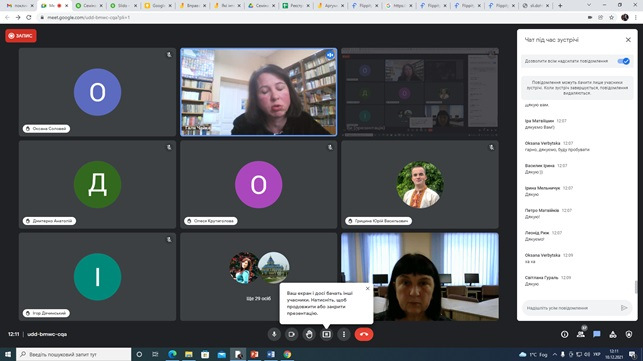Turn off camera with the video button
This screenshot has width=643, height=361.
point(292,334)
